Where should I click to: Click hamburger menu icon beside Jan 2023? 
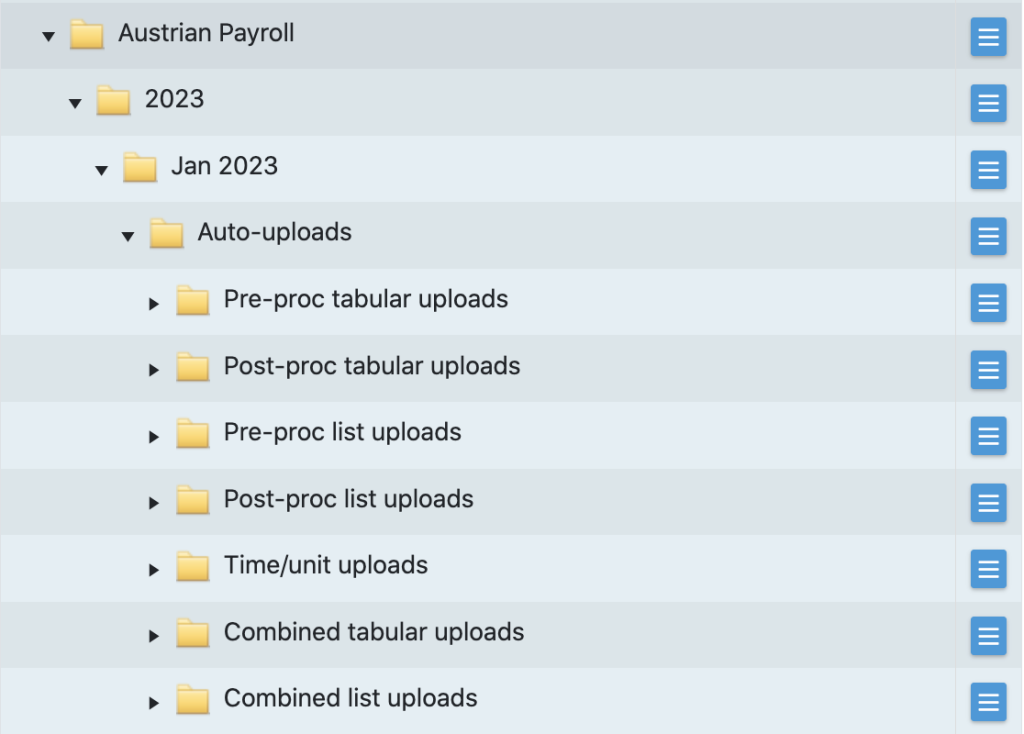(988, 170)
